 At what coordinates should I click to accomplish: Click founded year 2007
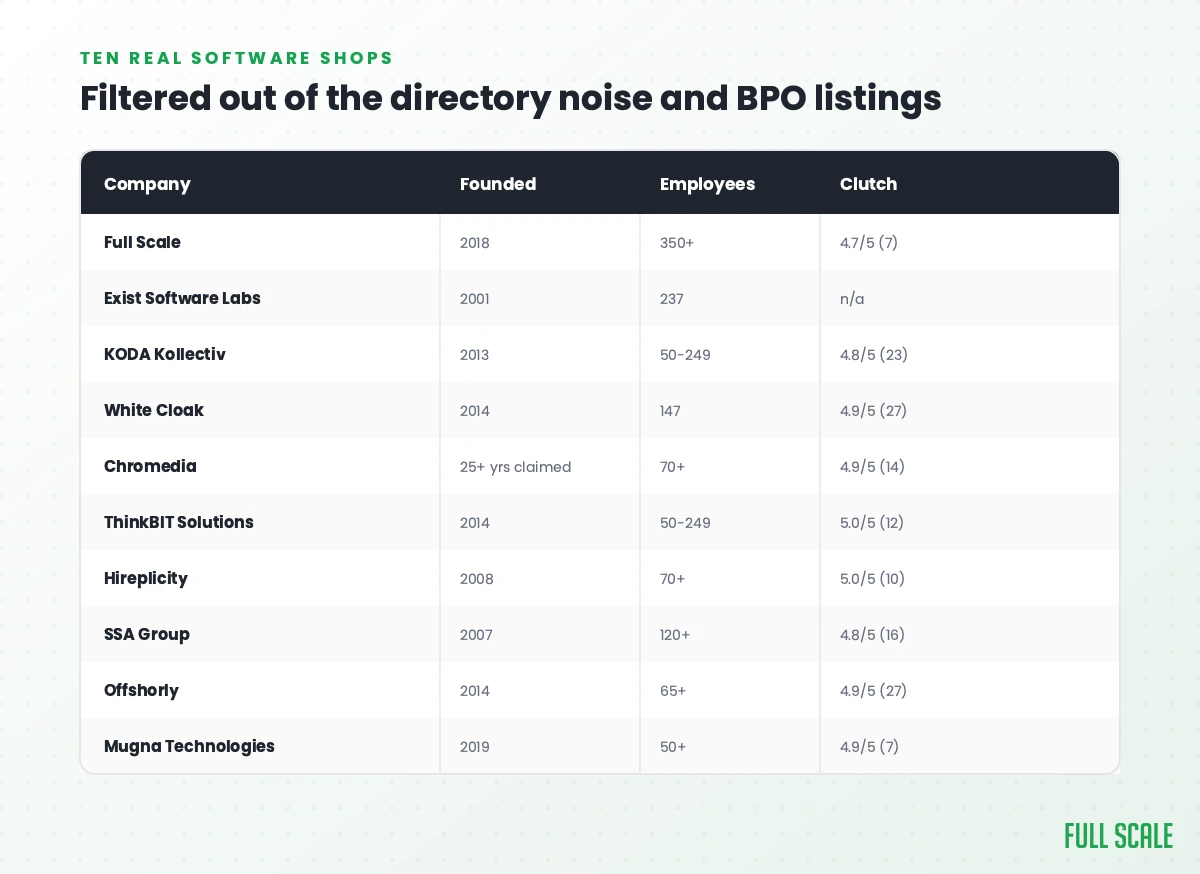click(476, 634)
